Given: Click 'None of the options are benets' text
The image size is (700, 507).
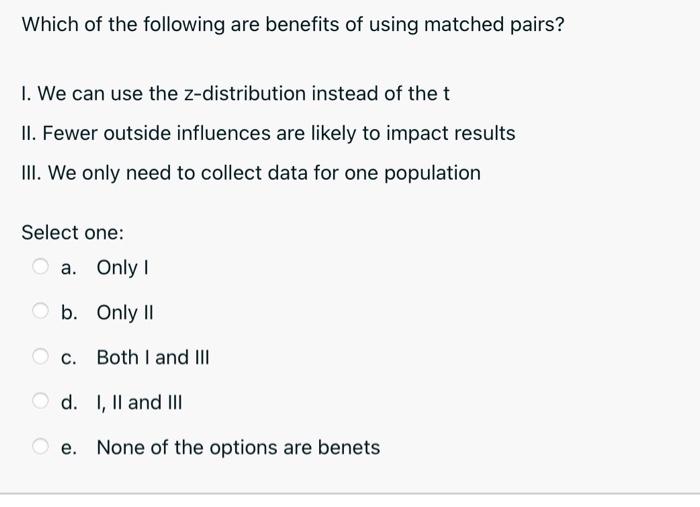Looking at the screenshot, I should [x=238, y=448].
